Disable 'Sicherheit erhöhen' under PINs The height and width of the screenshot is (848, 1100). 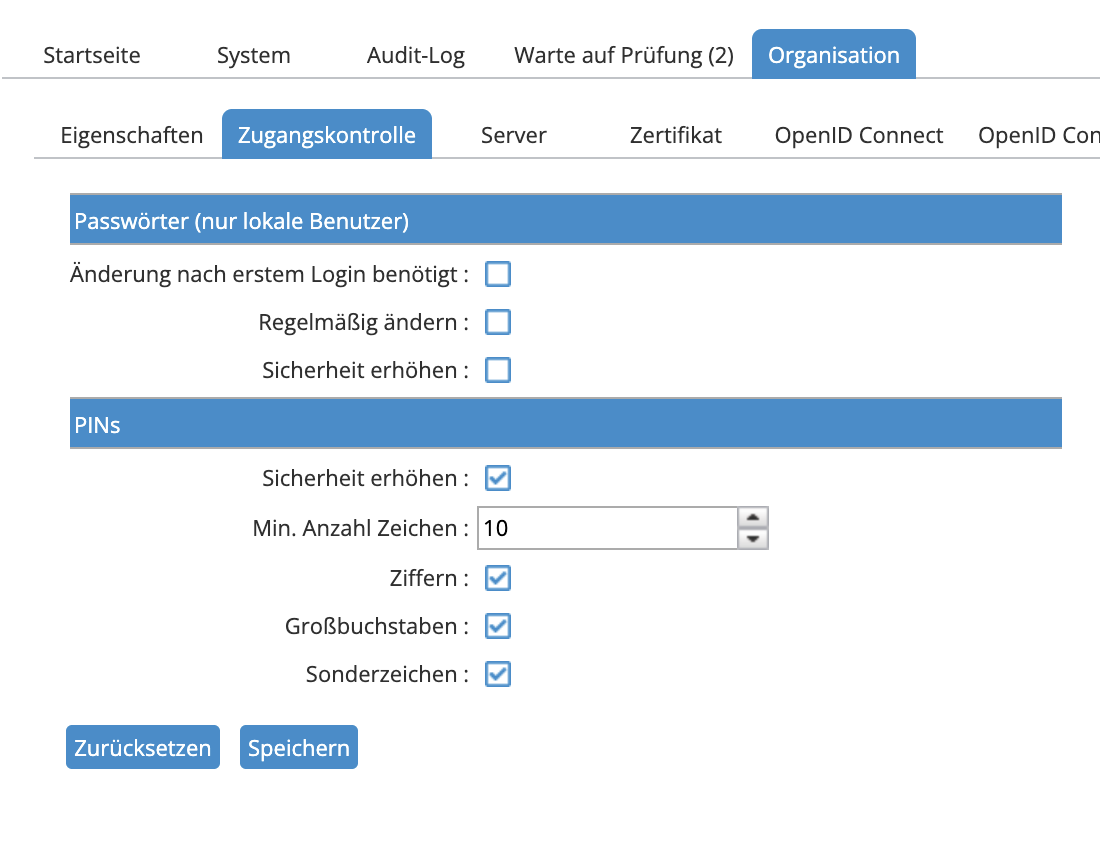[x=497, y=478]
